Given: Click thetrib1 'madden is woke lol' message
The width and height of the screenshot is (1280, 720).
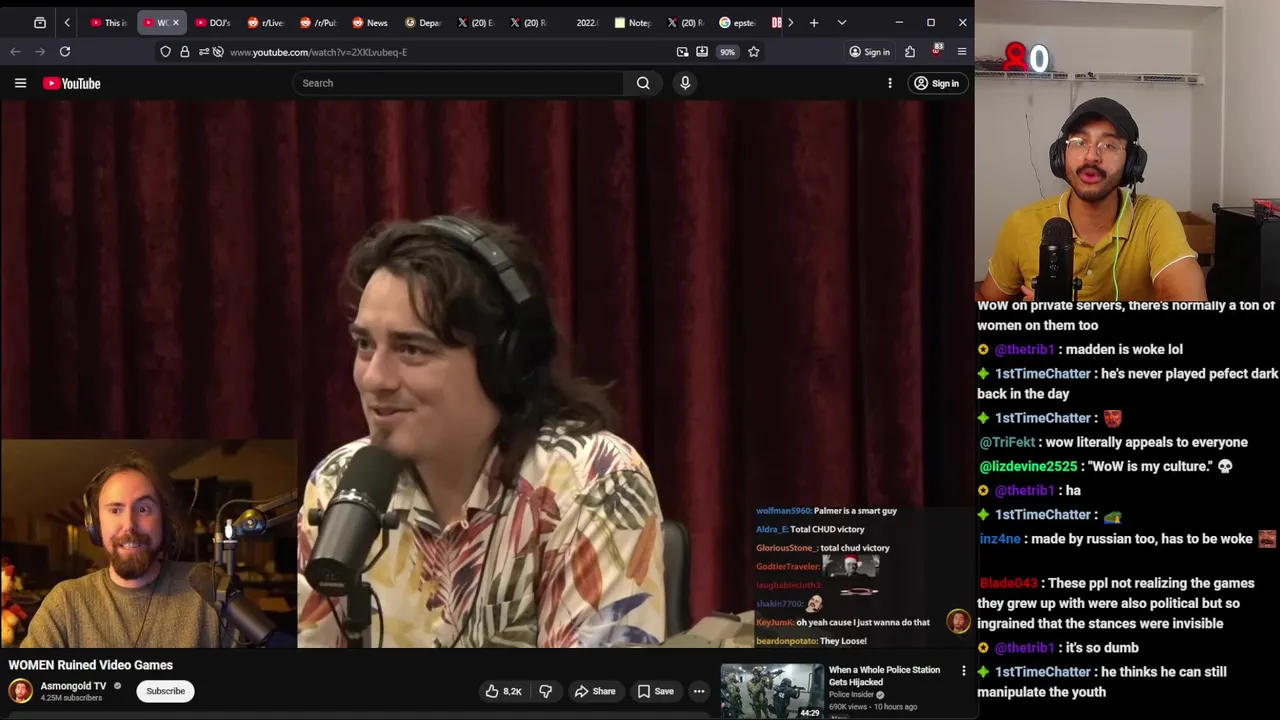Looking at the screenshot, I should click(x=1080, y=349).
